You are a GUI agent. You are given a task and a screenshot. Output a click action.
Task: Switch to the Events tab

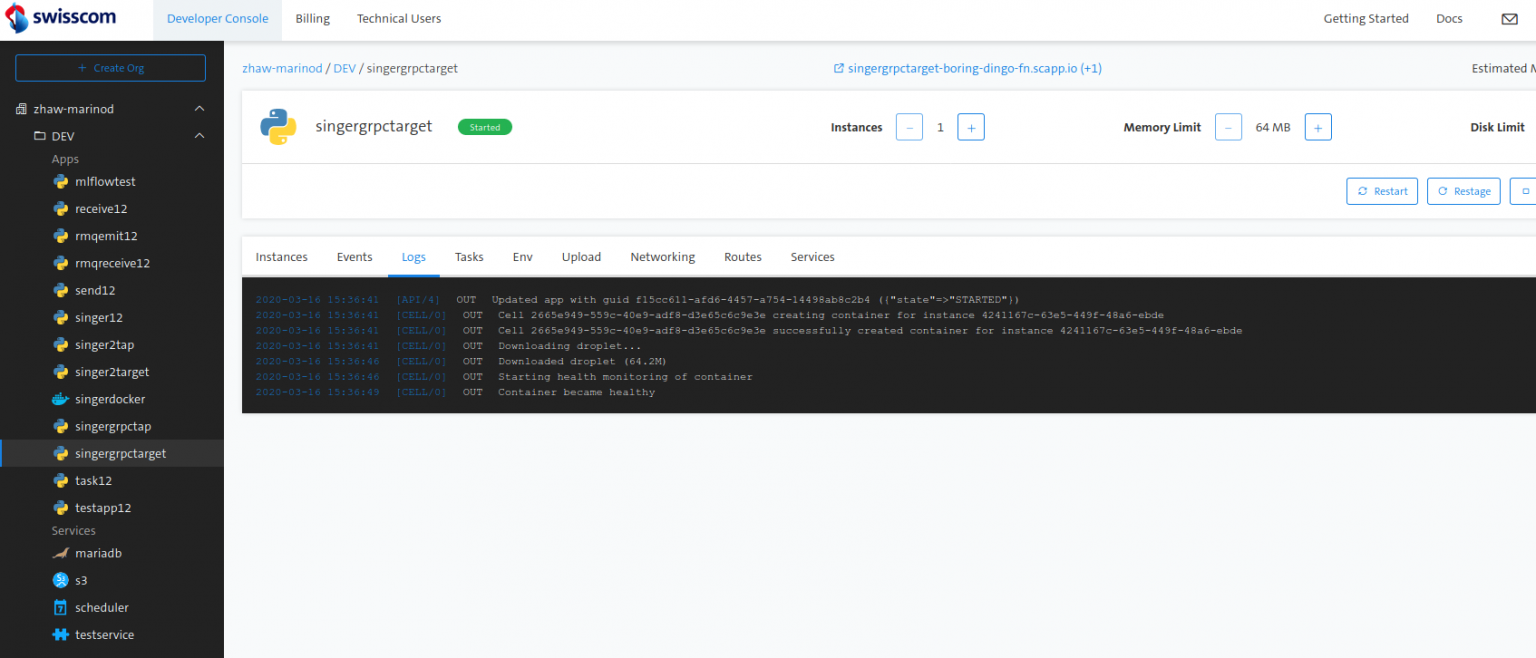[354, 257]
